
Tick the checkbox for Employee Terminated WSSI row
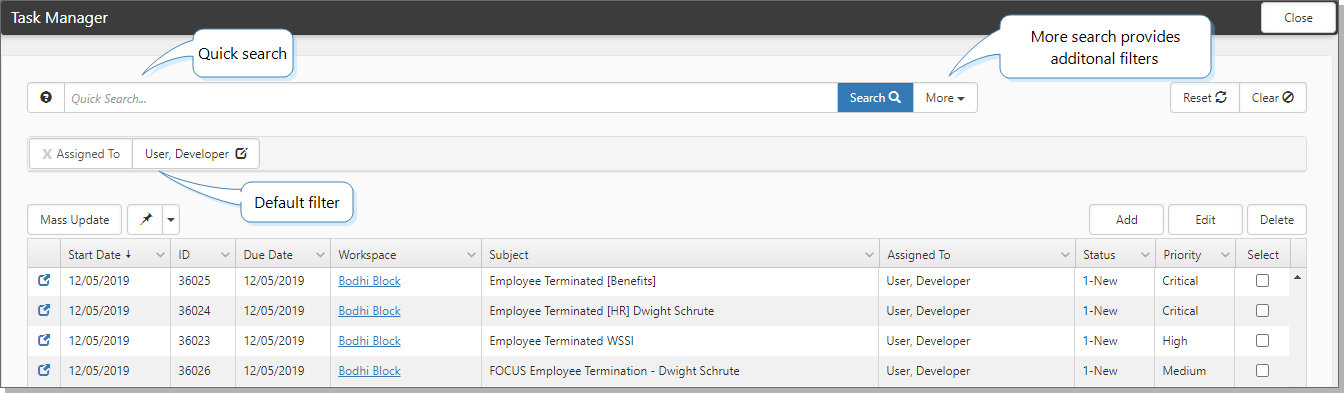point(1262,341)
